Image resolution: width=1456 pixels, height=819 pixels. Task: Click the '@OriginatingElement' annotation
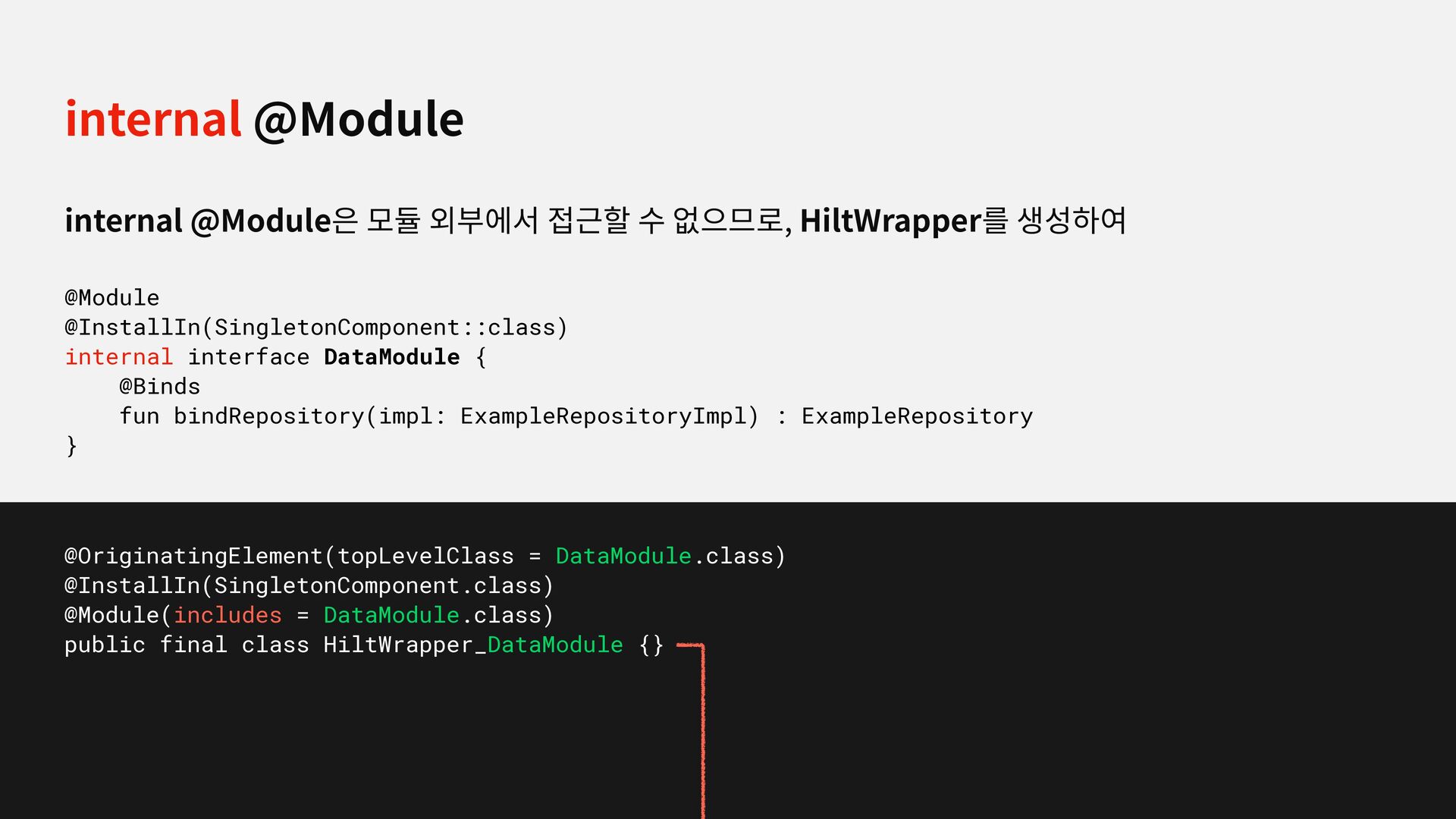click(193, 557)
